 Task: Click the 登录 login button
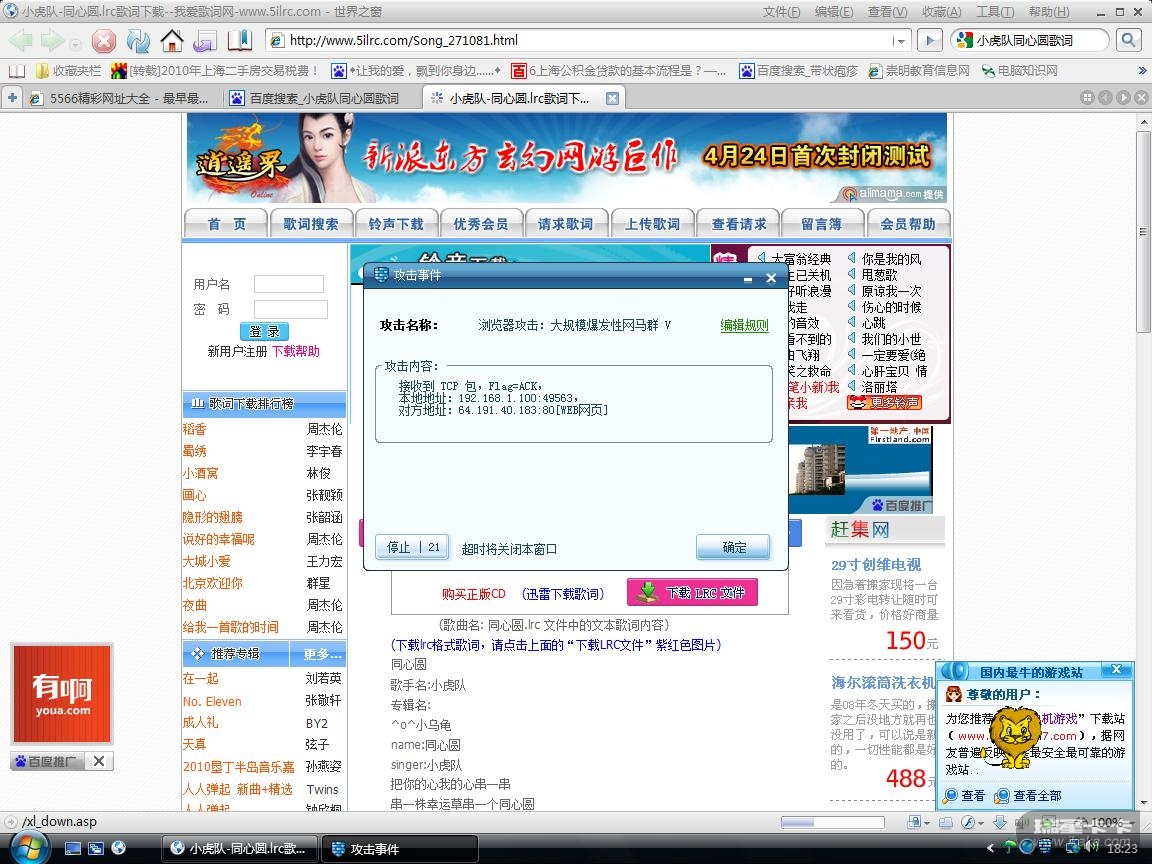[x=264, y=331]
